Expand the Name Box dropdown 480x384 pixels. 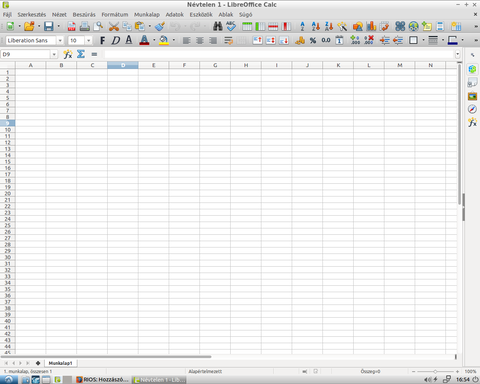tap(54, 54)
